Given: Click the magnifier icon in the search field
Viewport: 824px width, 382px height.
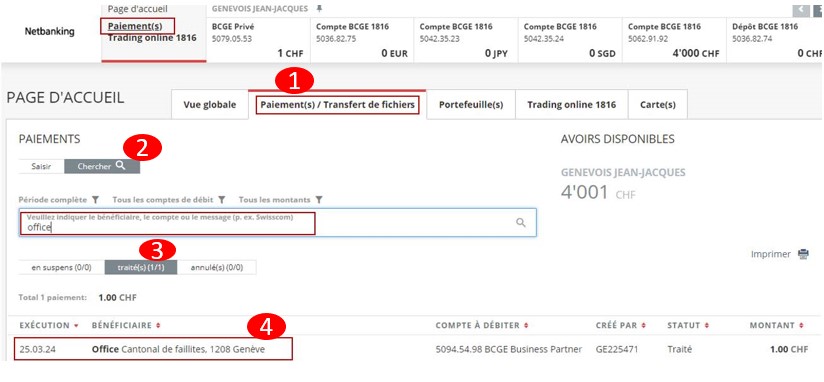Looking at the screenshot, I should (520, 223).
